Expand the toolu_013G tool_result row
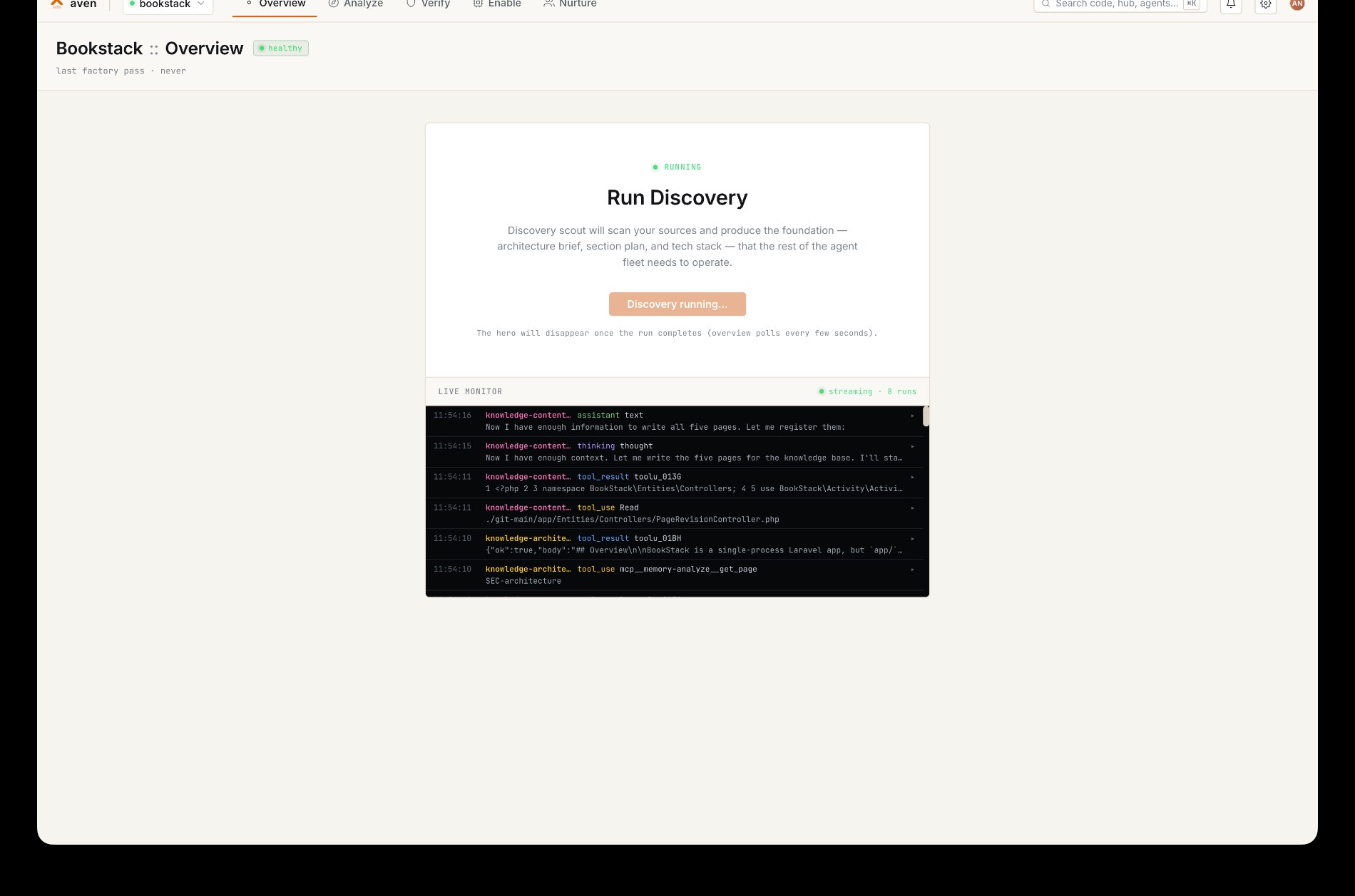Viewport: 1355px width, 896px height. 674,483
